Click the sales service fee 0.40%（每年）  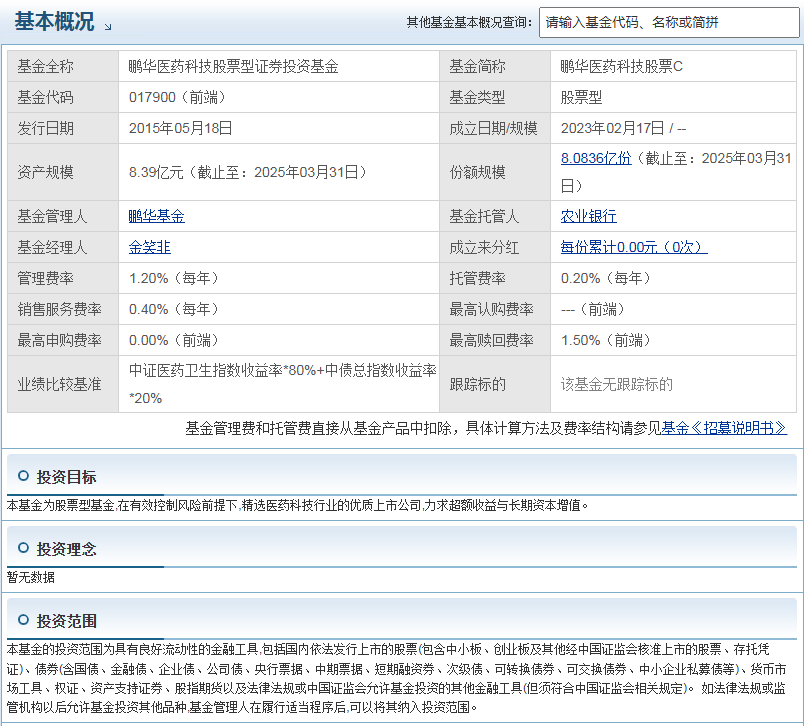point(174,309)
